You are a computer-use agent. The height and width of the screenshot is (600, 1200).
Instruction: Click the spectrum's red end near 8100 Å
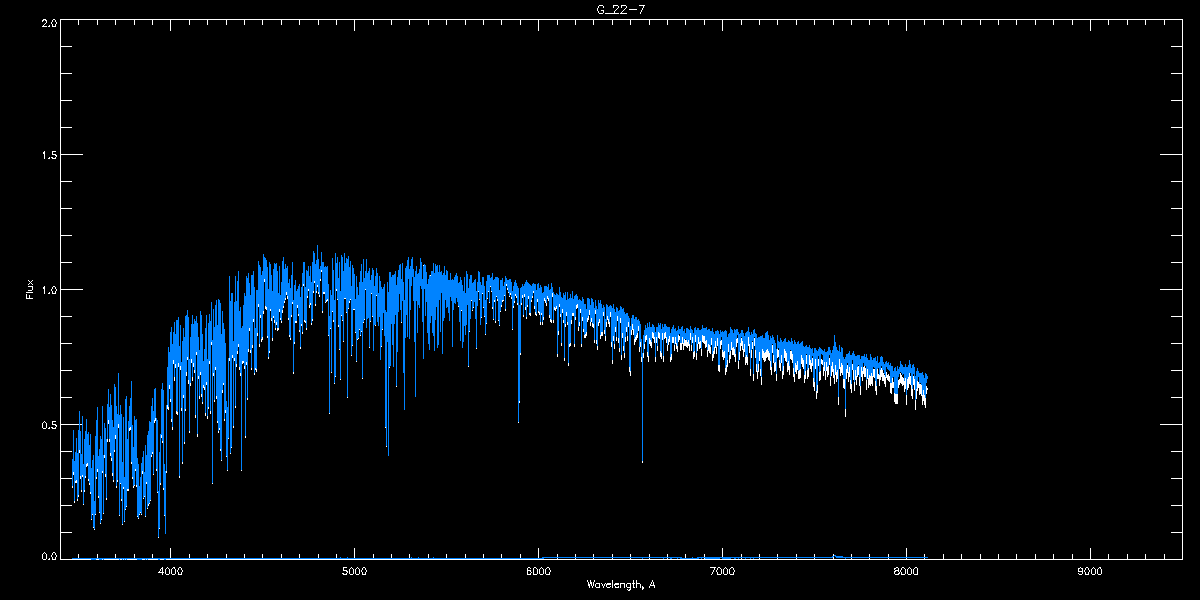coord(925,385)
